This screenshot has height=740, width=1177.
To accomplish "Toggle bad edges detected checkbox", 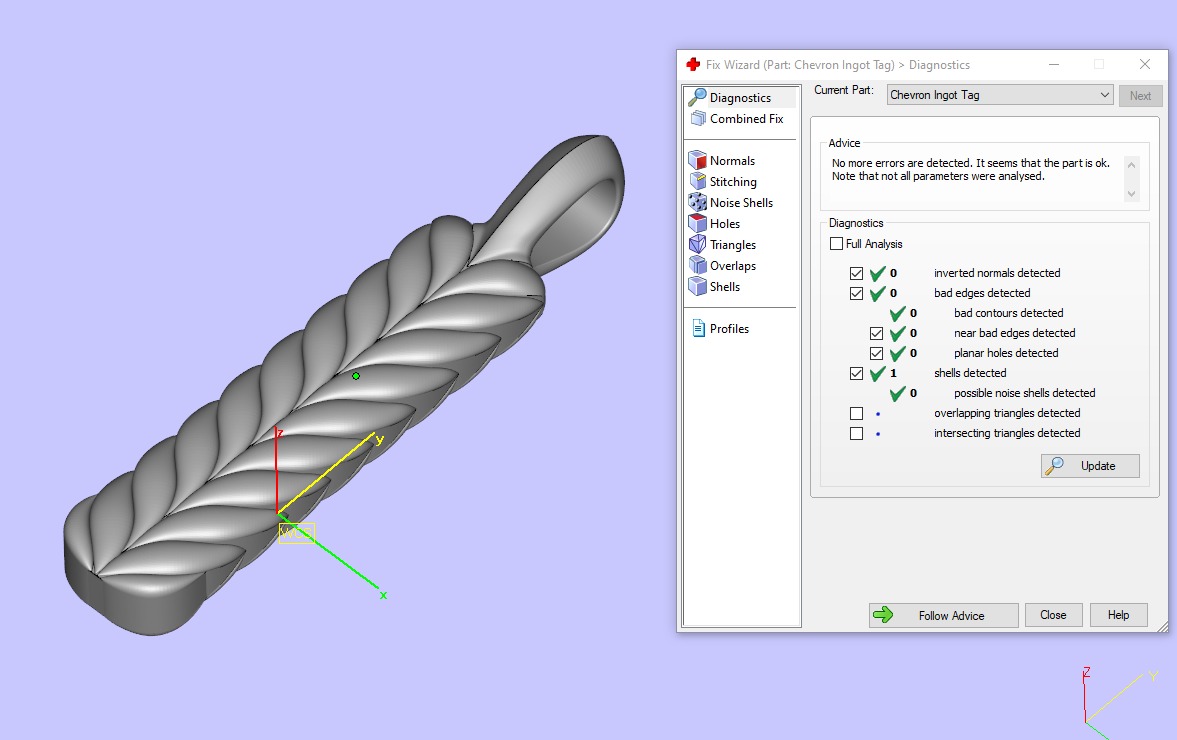I will click(x=856, y=293).
